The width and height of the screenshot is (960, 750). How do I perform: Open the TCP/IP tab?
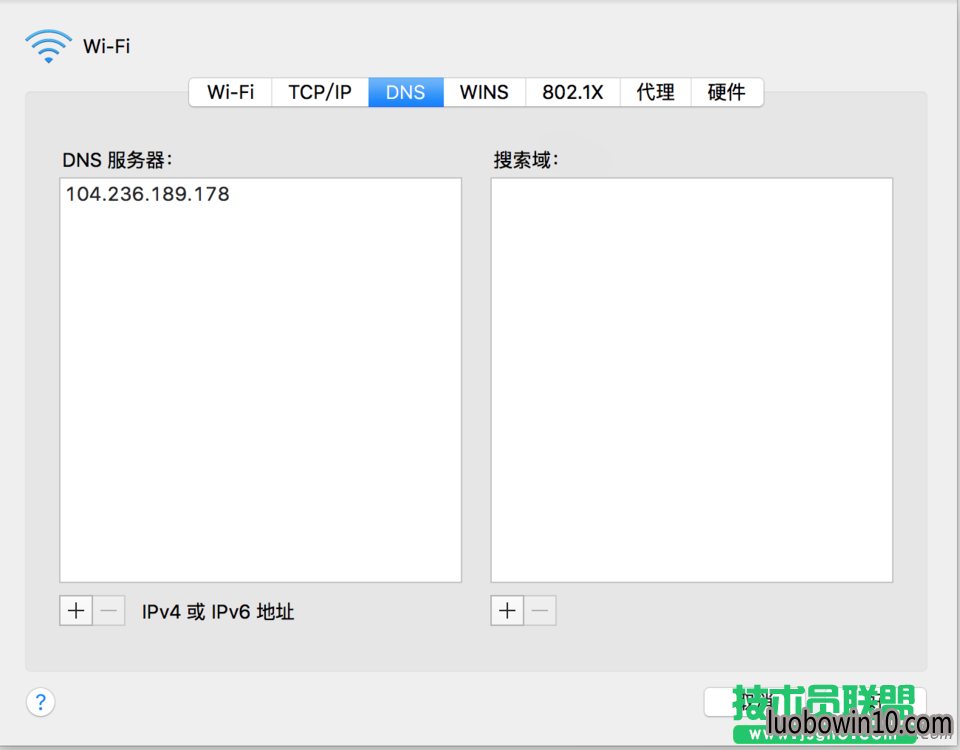point(320,92)
